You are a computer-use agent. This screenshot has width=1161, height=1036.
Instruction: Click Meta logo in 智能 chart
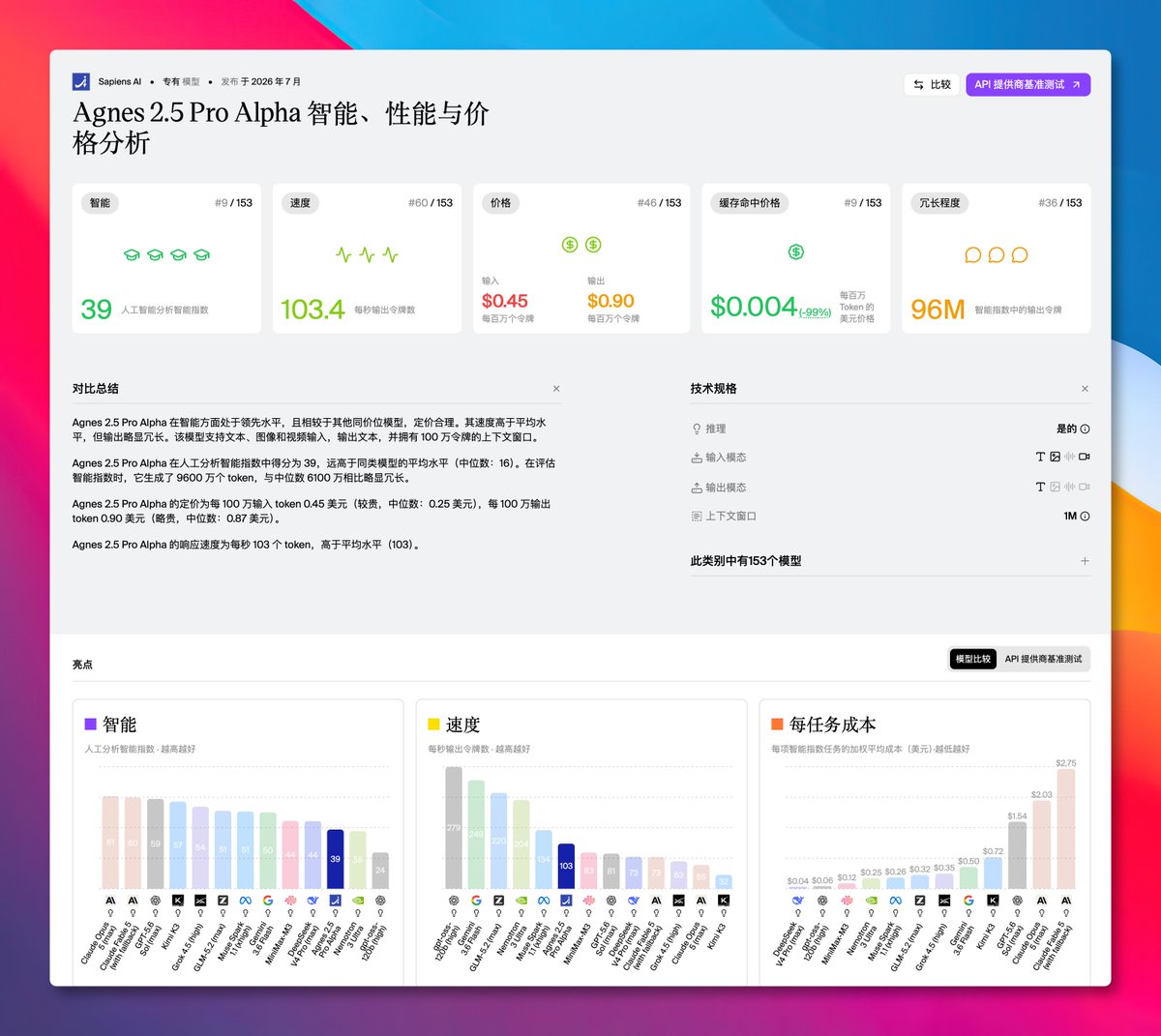point(246,901)
